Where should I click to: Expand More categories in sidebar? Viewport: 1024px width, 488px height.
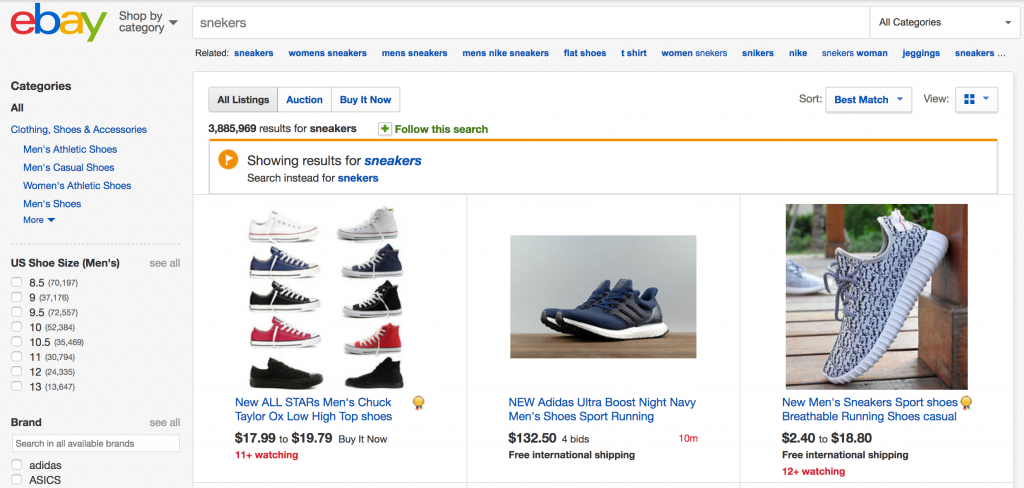coord(39,220)
